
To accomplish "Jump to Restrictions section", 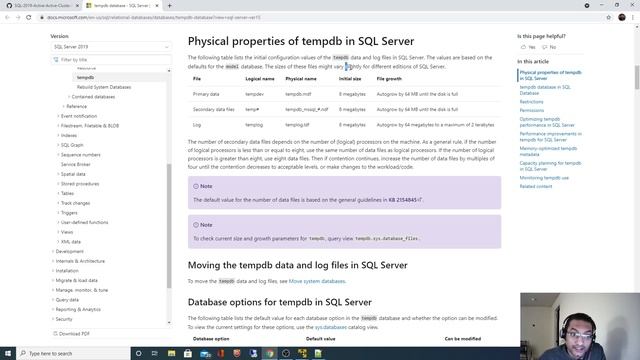I will 531,102.
